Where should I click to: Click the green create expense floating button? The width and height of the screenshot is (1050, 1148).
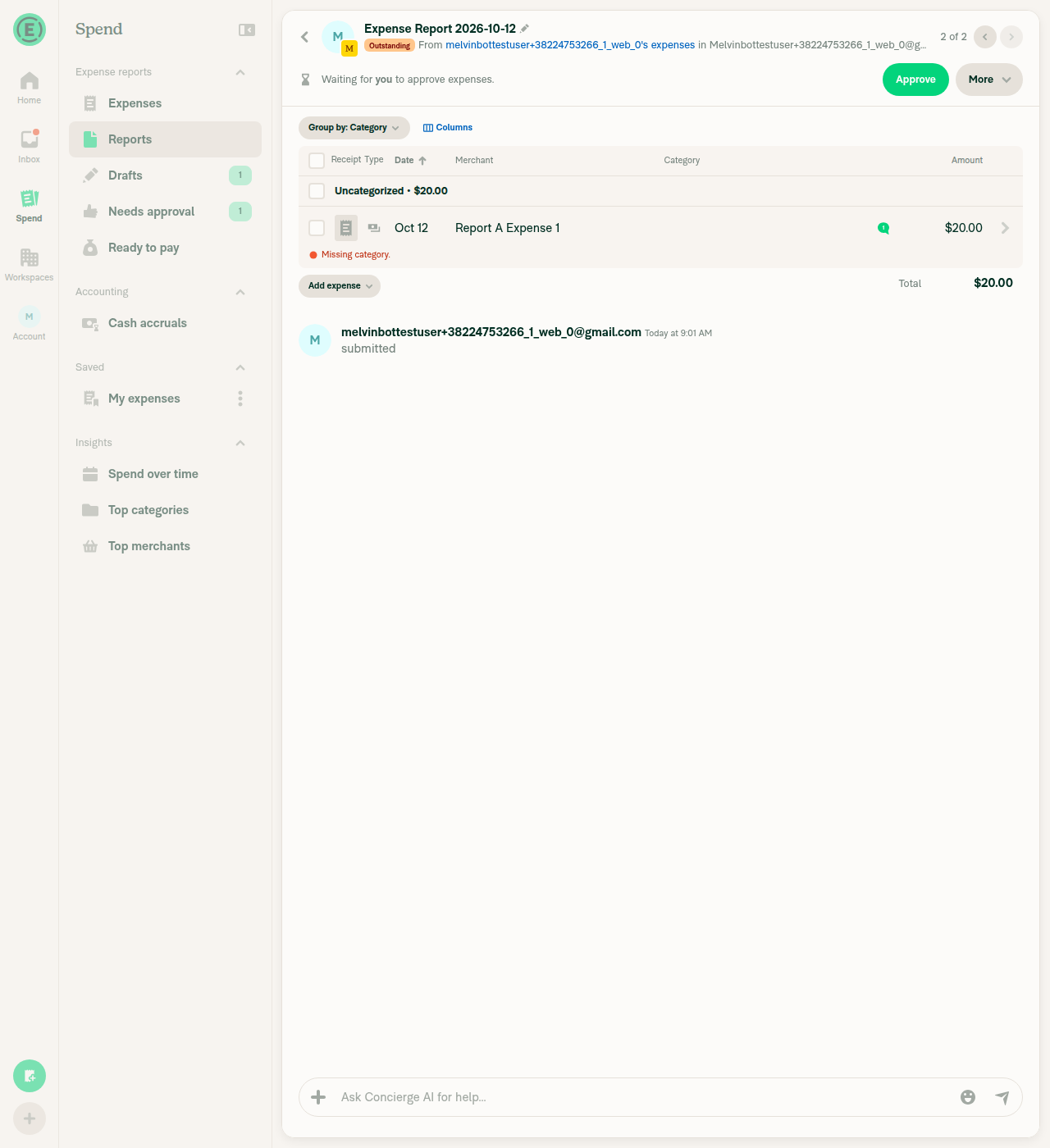[30, 1076]
